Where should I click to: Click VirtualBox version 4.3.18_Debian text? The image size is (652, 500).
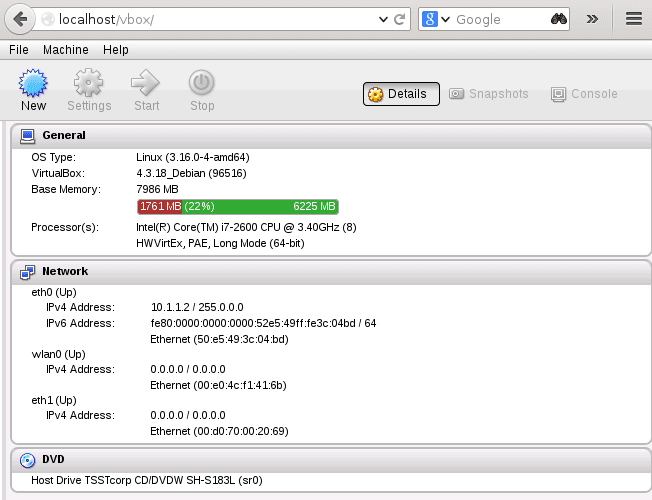(x=191, y=173)
